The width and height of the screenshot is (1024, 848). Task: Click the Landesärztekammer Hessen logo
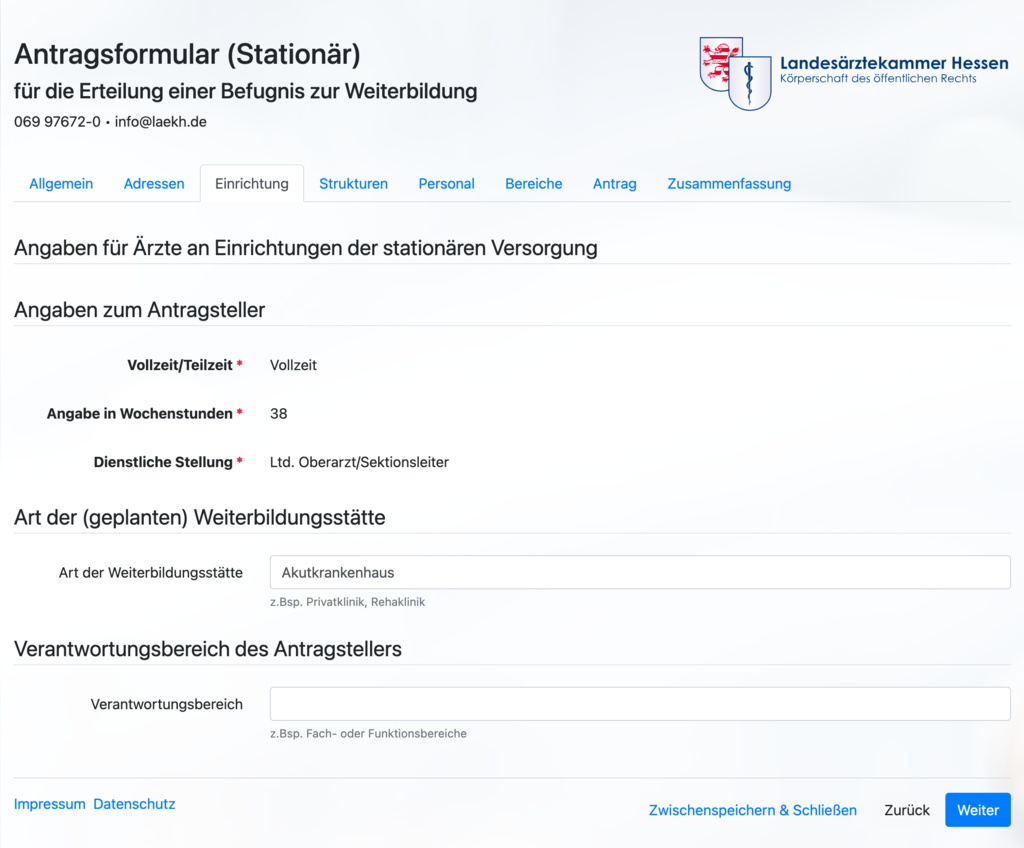click(x=854, y=73)
